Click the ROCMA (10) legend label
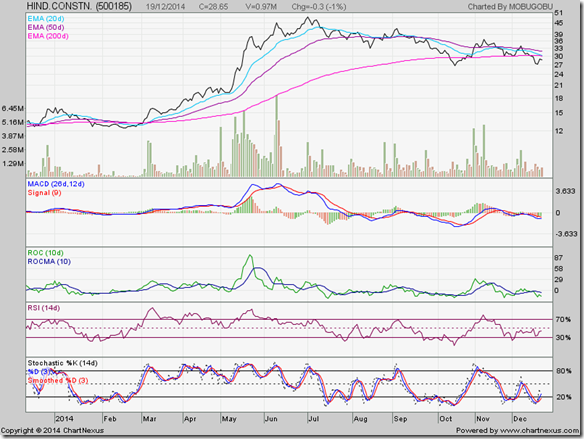 pyautogui.click(x=49, y=261)
